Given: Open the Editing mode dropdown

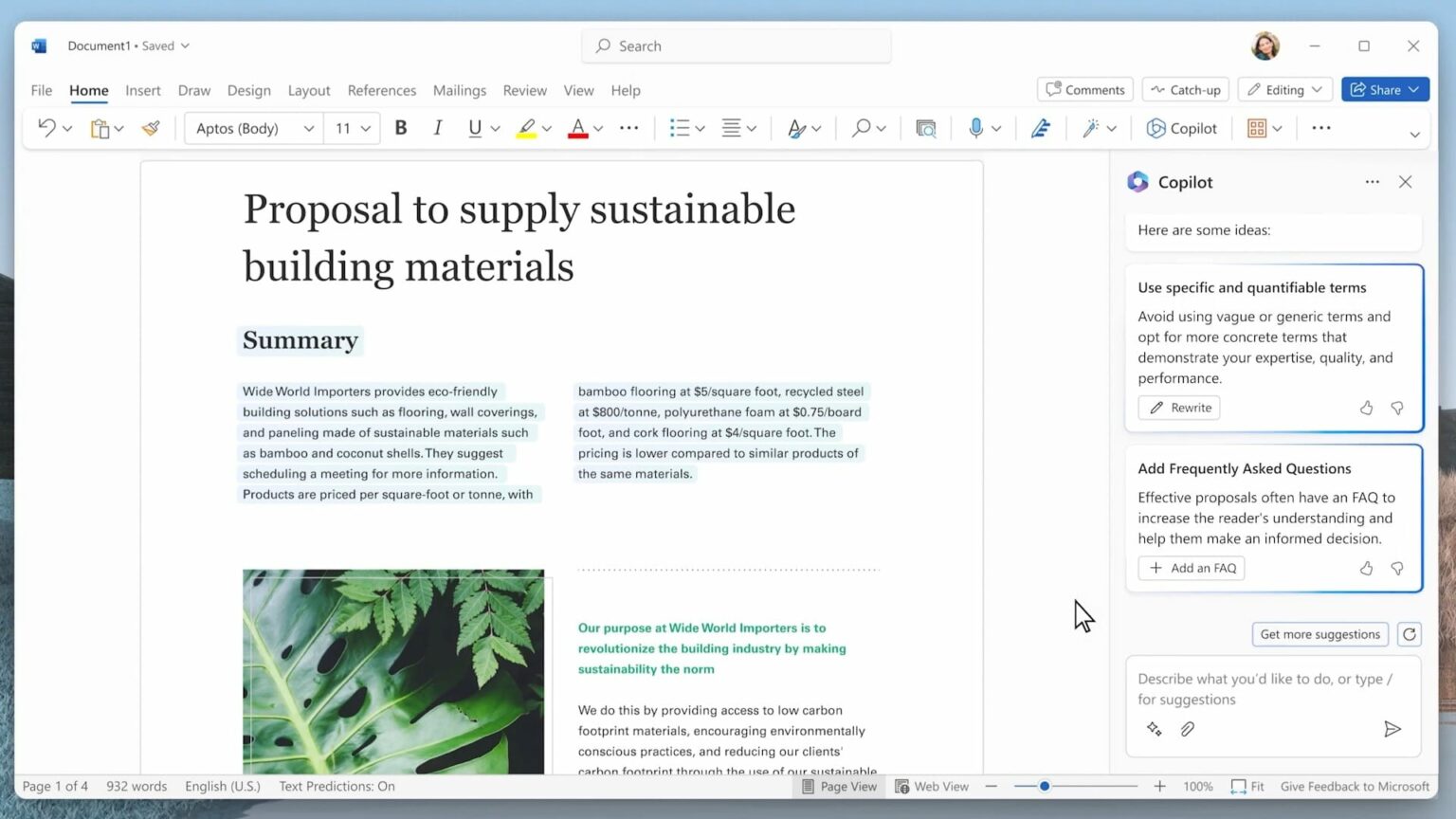Looking at the screenshot, I should (x=1285, y=90).
